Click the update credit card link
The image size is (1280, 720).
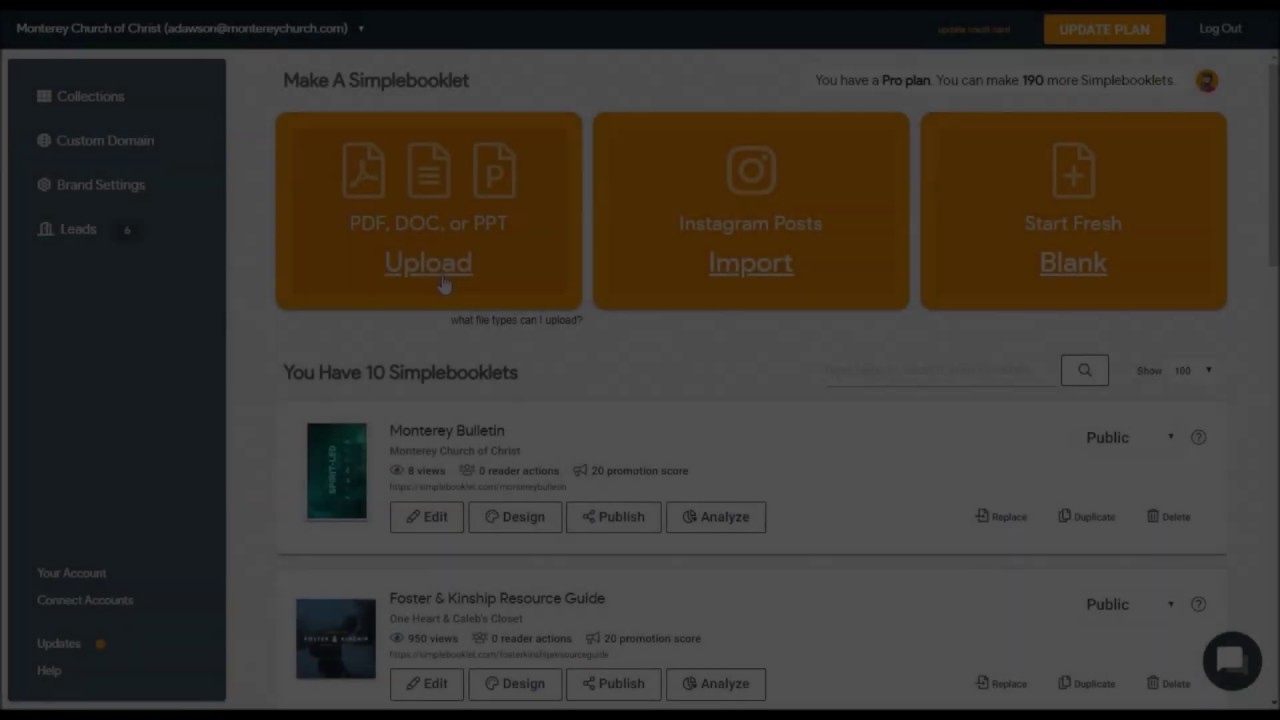[x=974, y=30]
